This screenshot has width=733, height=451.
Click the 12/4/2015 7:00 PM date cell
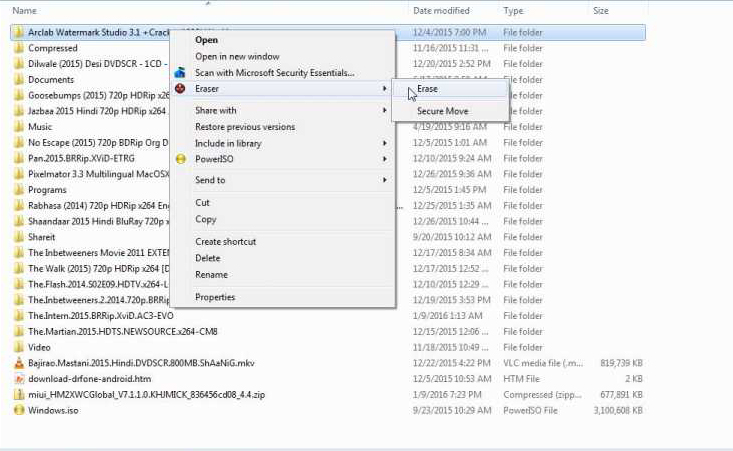(x=449, y=32)
